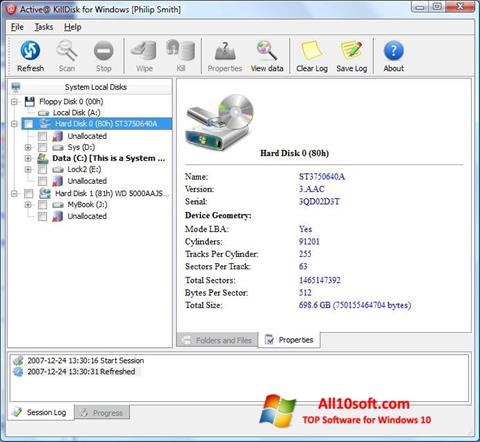Collapse the Hard Disk 1 tree node
Image resolution: width=480 pixels, height=442 pixels.
[x=14, y=193]
